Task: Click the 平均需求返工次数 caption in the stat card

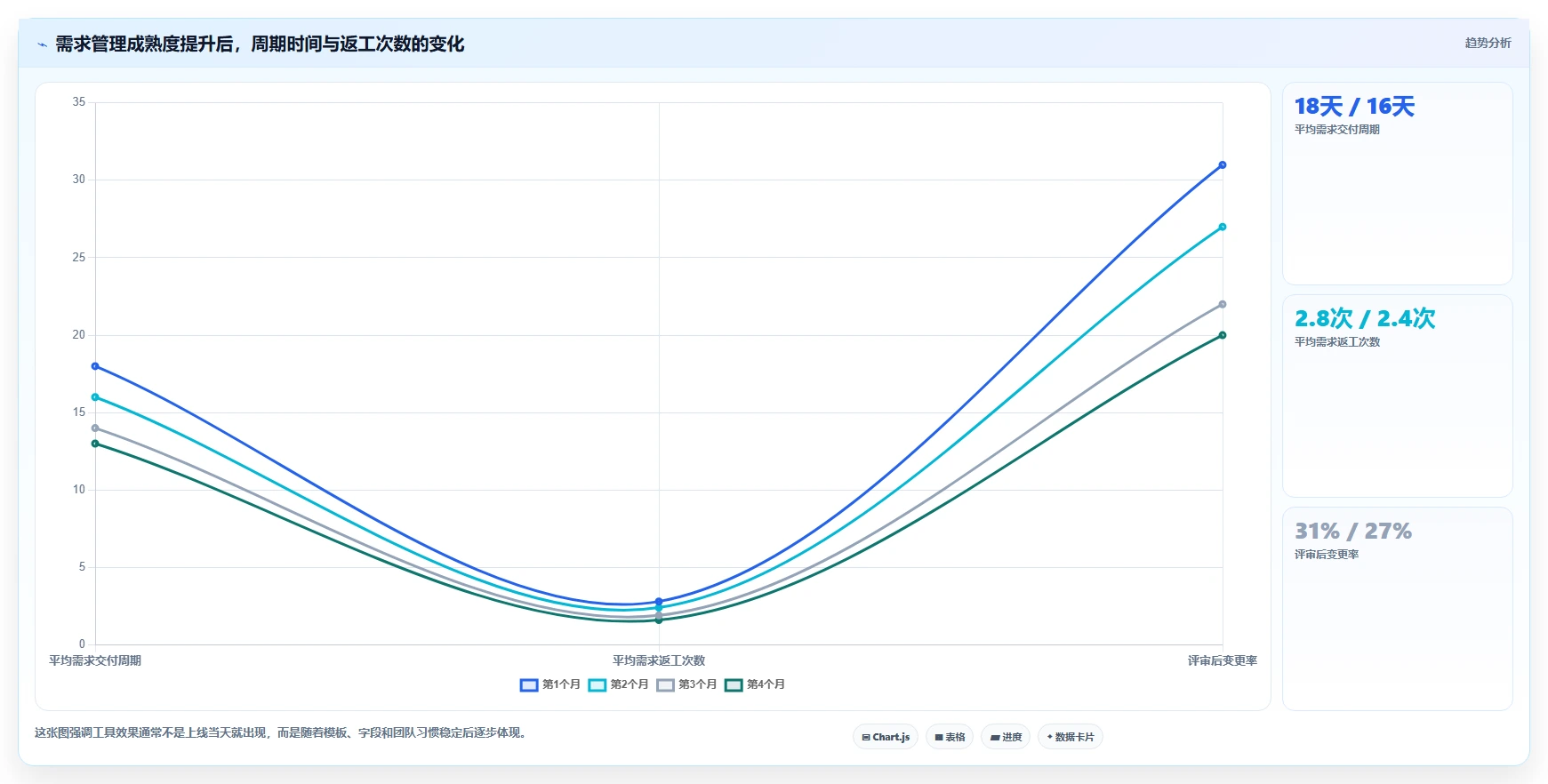Action: (x=1337, y=342)
